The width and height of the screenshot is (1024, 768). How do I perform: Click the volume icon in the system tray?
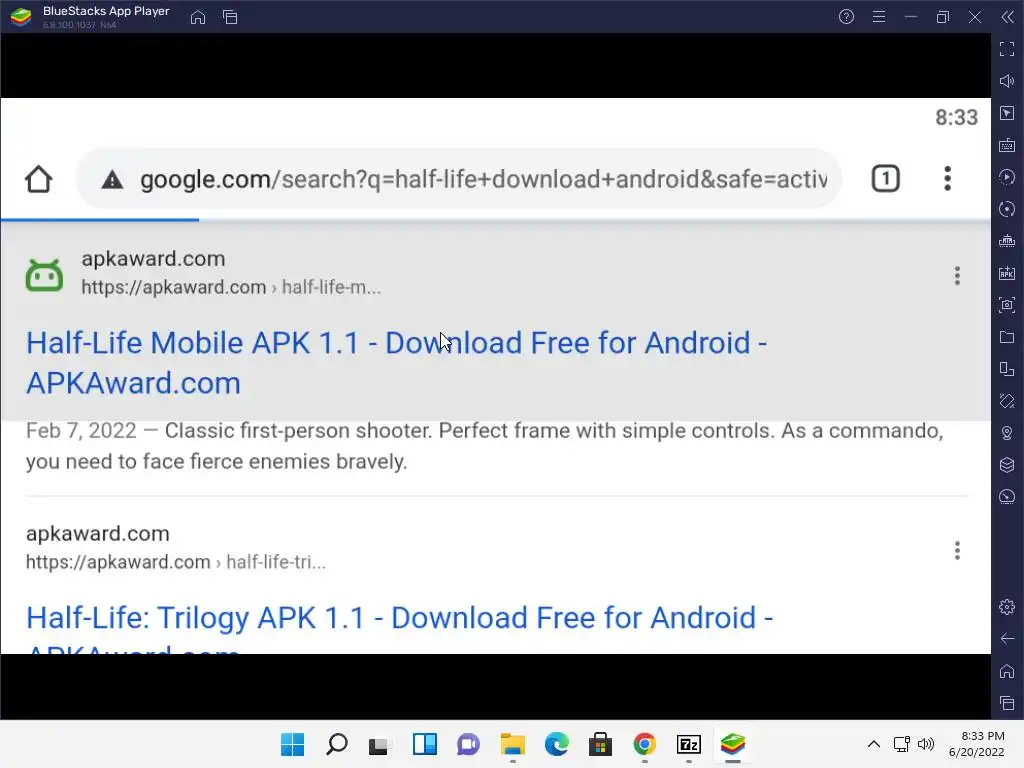[926, 744]
